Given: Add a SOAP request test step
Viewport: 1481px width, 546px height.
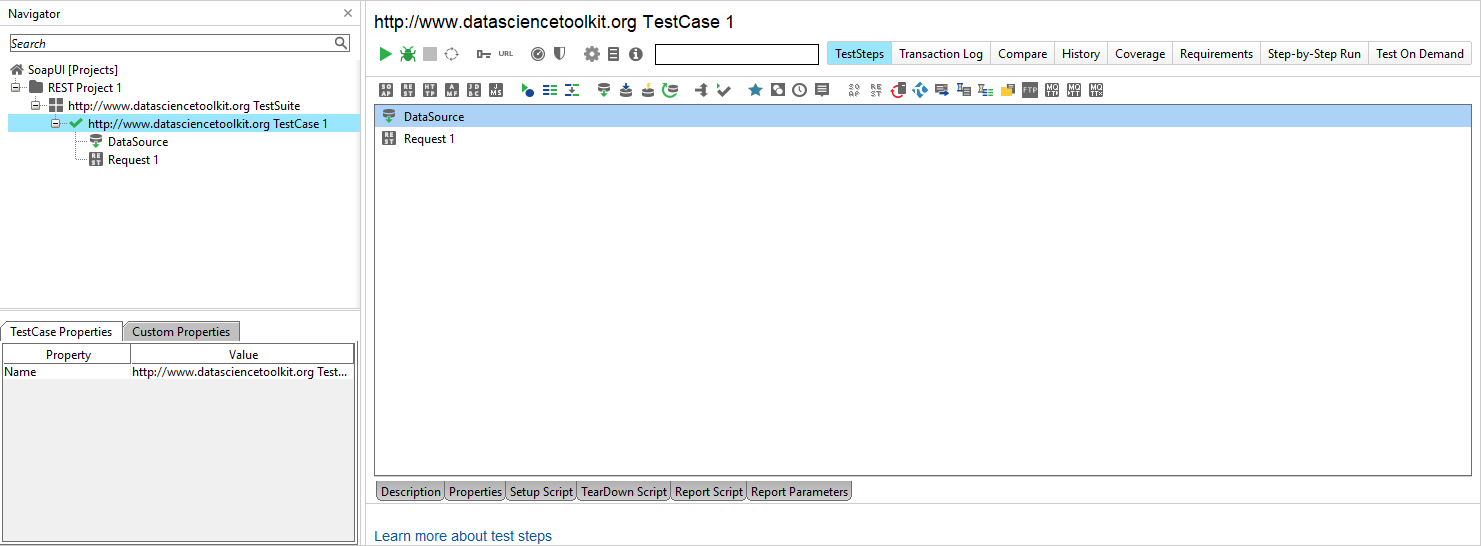Looking at the screenshot, I should (x=387, y=90).
